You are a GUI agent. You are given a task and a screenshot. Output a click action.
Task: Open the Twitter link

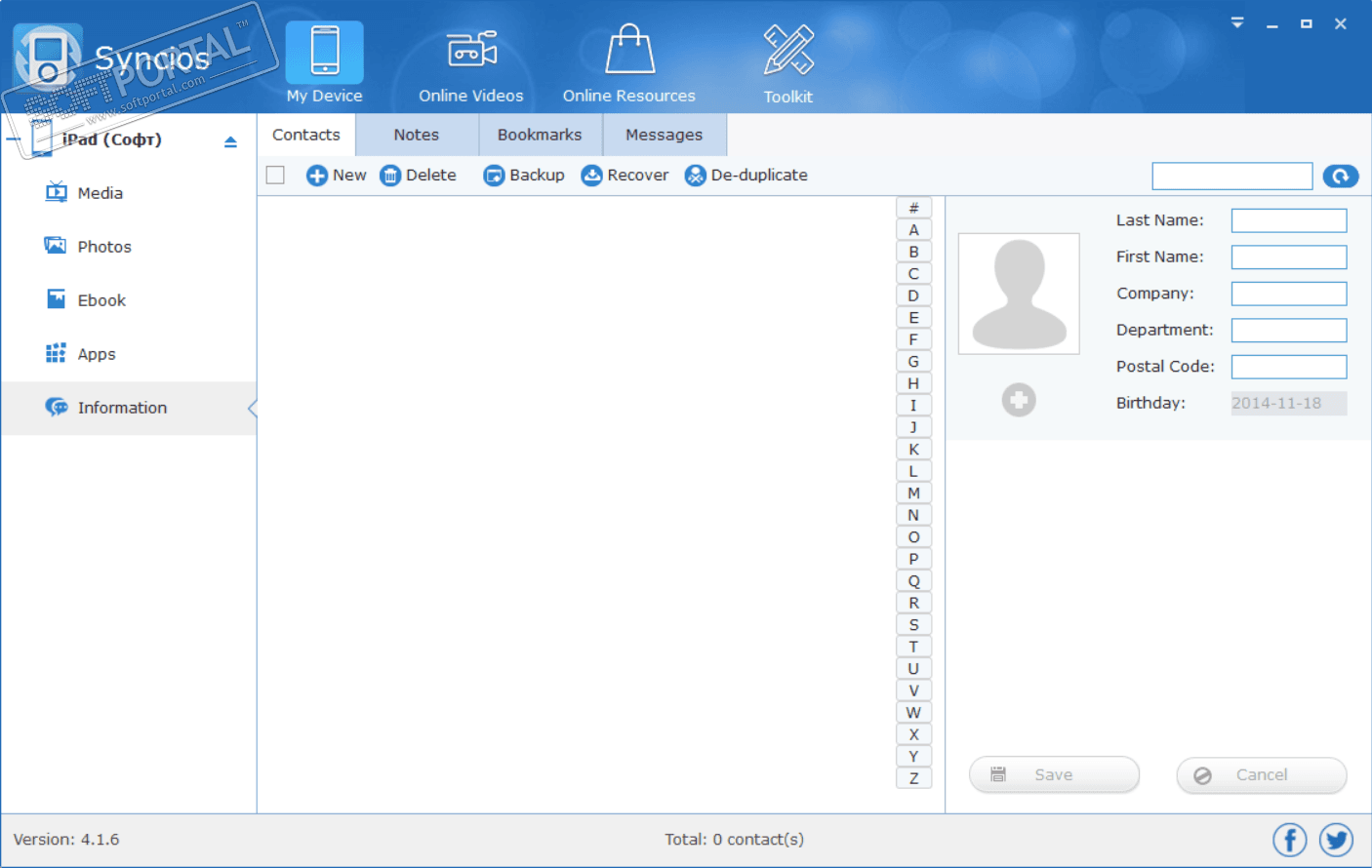point(1337,840)
